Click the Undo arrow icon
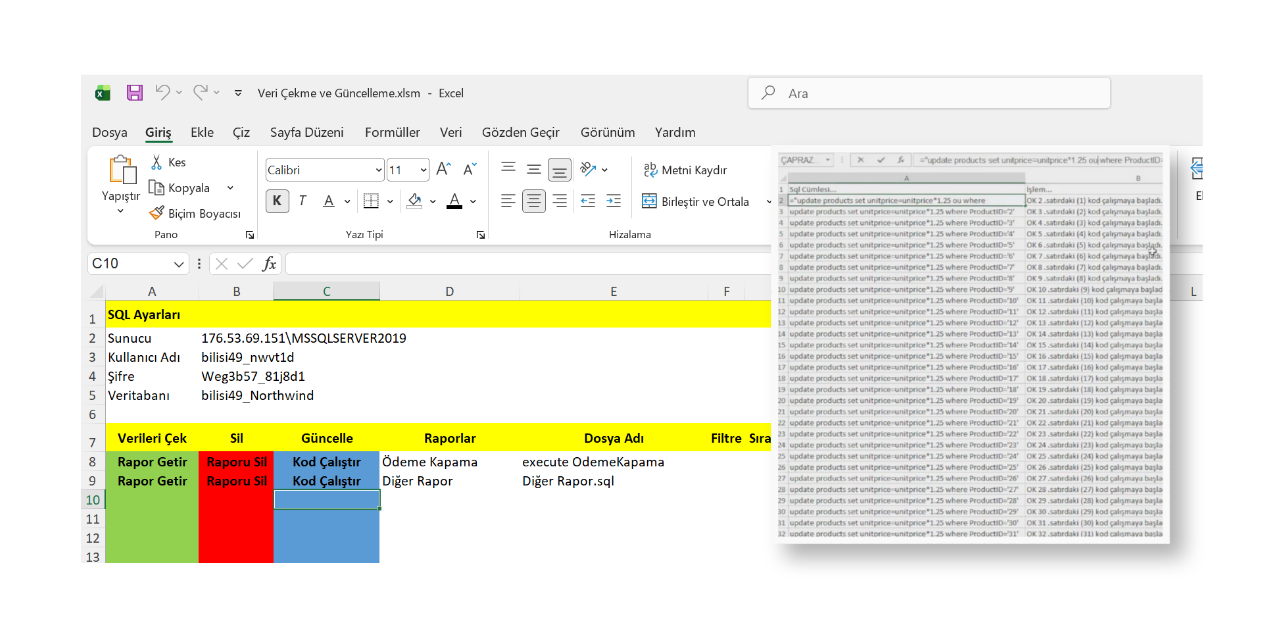 [x=163, y=92]
